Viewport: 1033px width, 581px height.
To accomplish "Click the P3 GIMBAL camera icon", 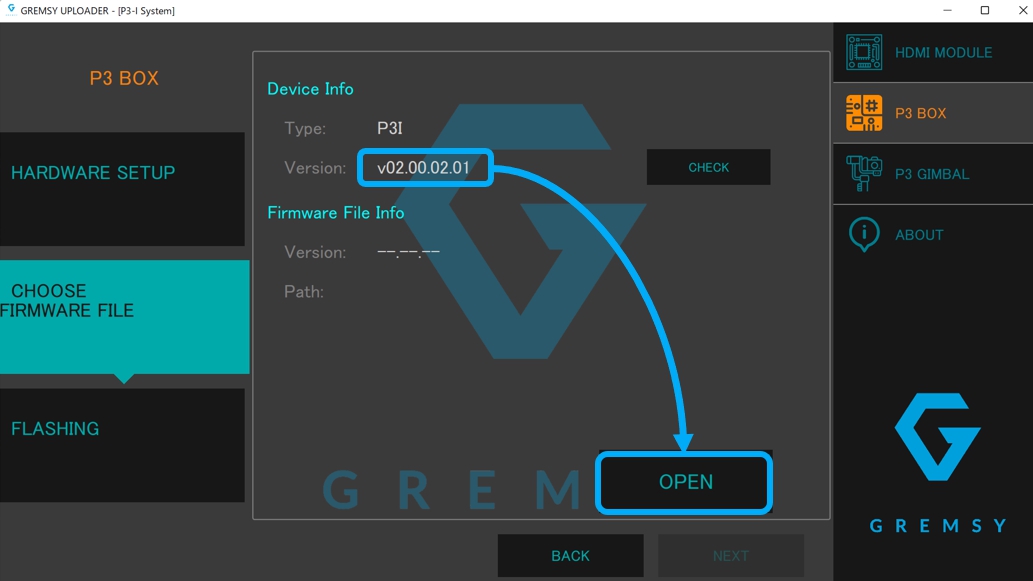I will (864, 174).
